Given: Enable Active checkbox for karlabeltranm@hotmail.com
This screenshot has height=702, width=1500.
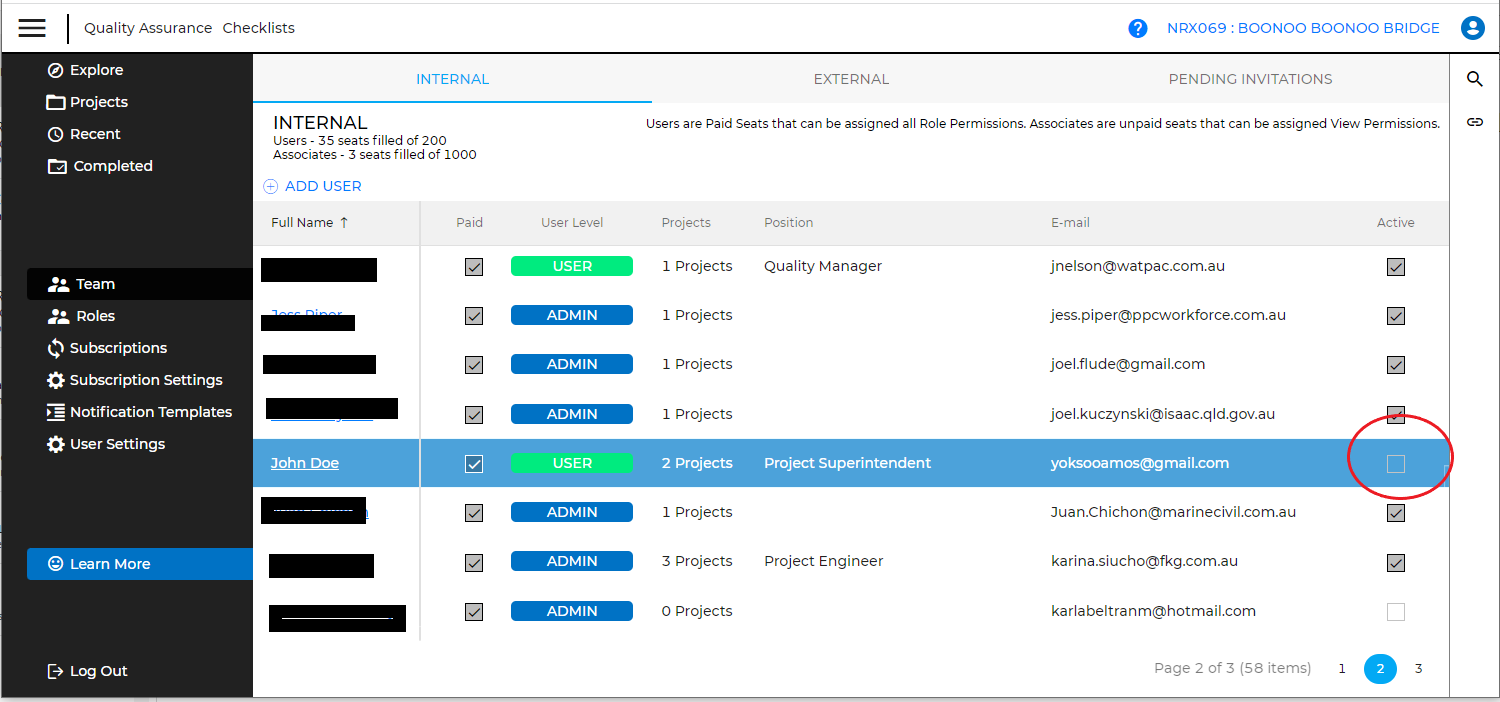Looking at the screenshot, I should [x=1396, y=612].
